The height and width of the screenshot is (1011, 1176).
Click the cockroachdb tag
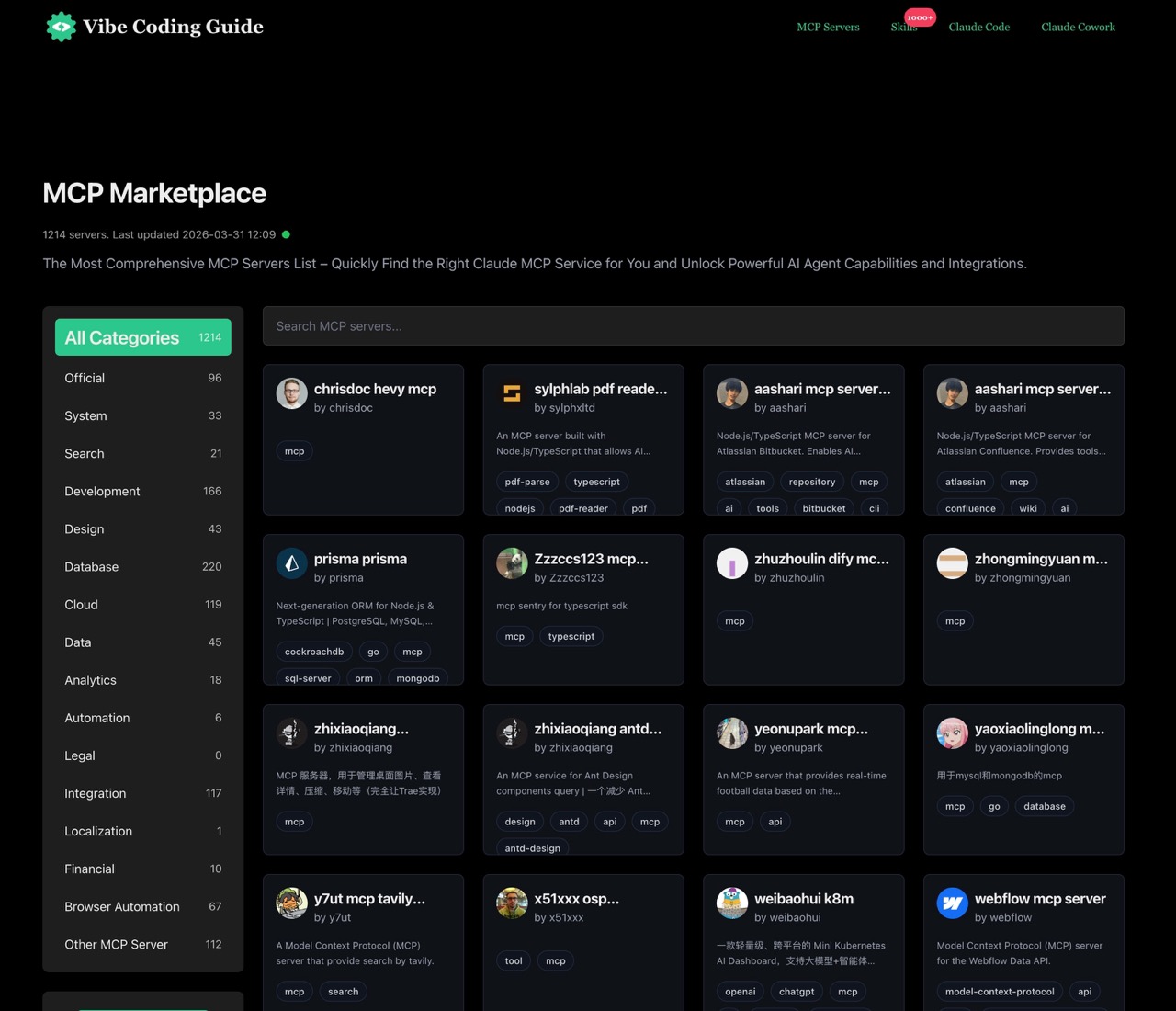pyautogui.click(x=314, y=652)
